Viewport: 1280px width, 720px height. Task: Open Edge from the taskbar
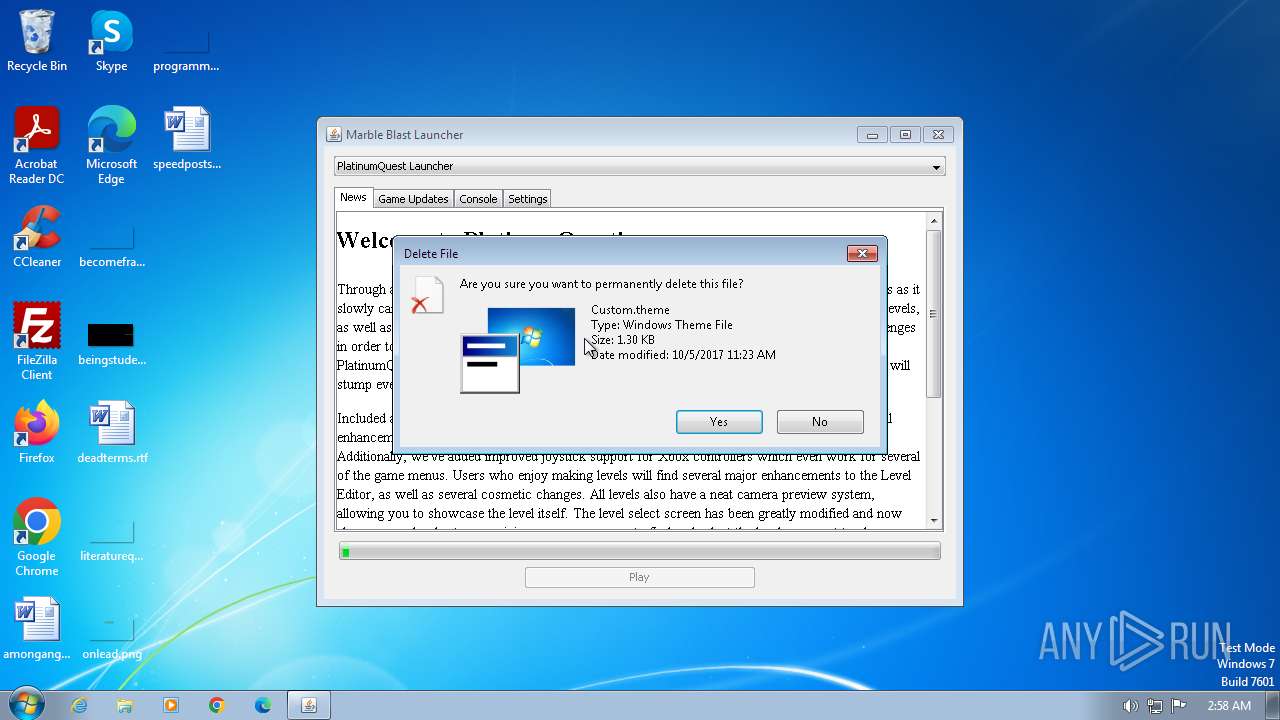263,705
